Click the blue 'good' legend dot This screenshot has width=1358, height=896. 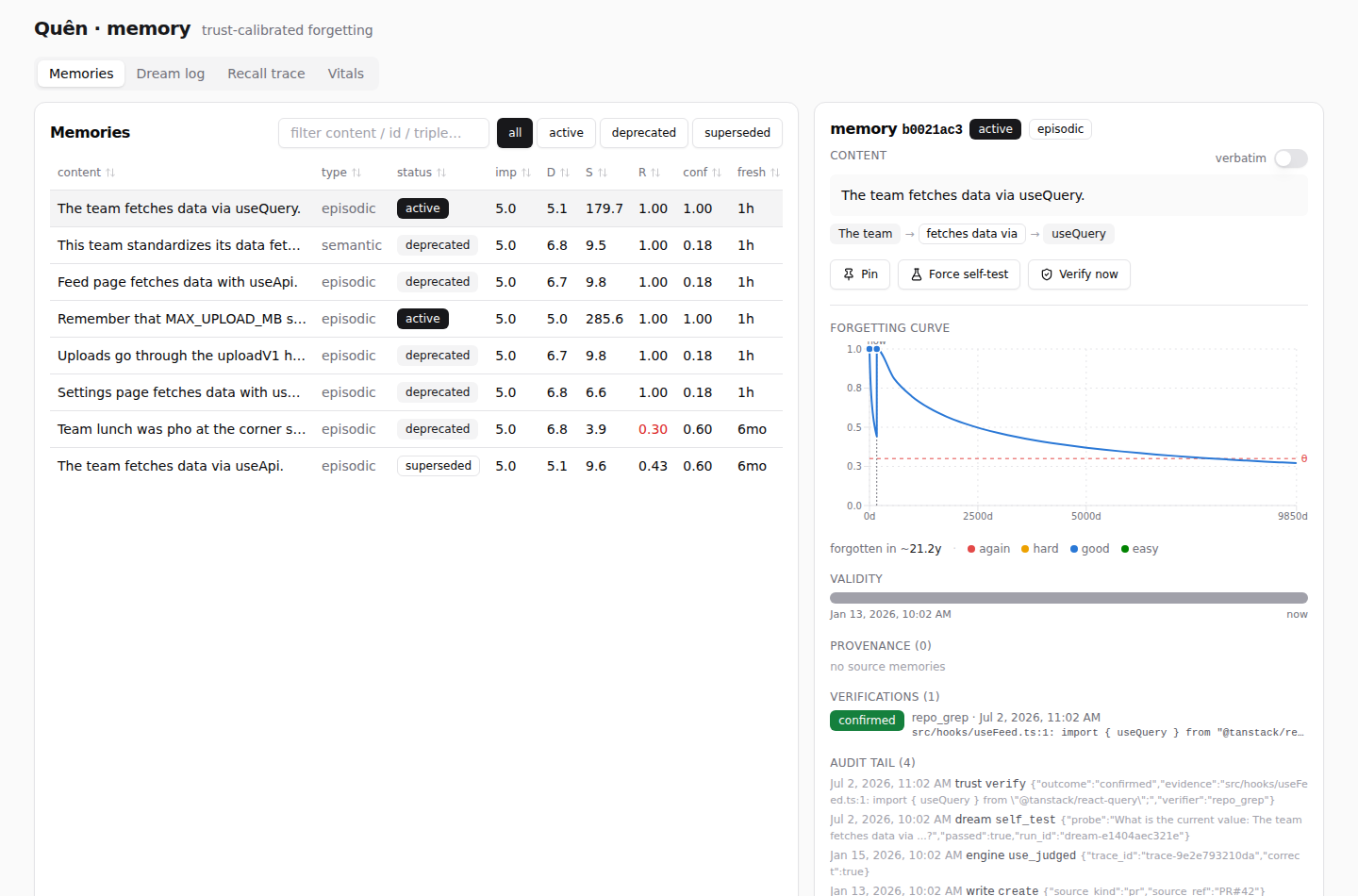click(x=1074, y=549)
